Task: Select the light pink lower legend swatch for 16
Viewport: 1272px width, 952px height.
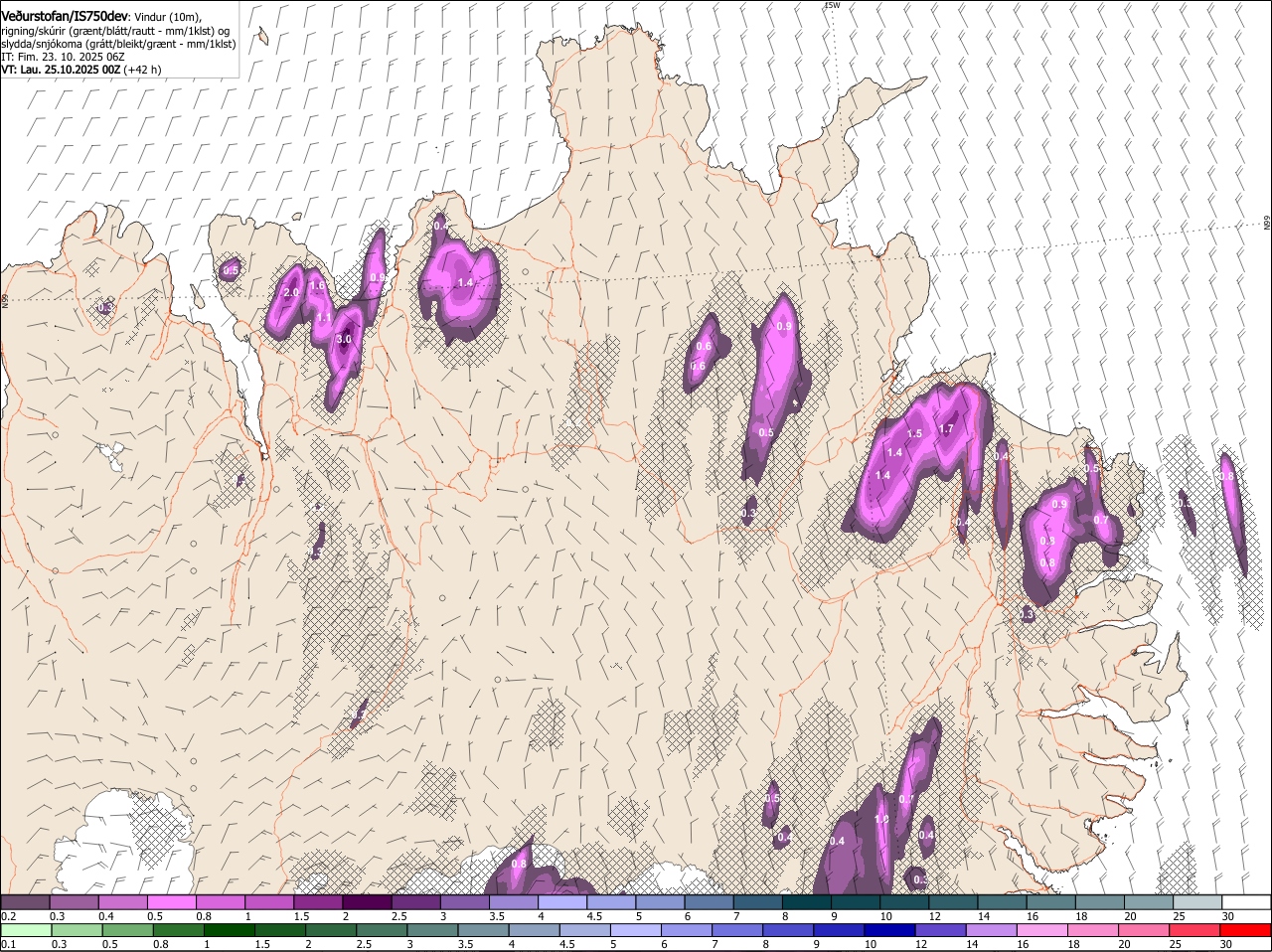Action: [1042, 930]
